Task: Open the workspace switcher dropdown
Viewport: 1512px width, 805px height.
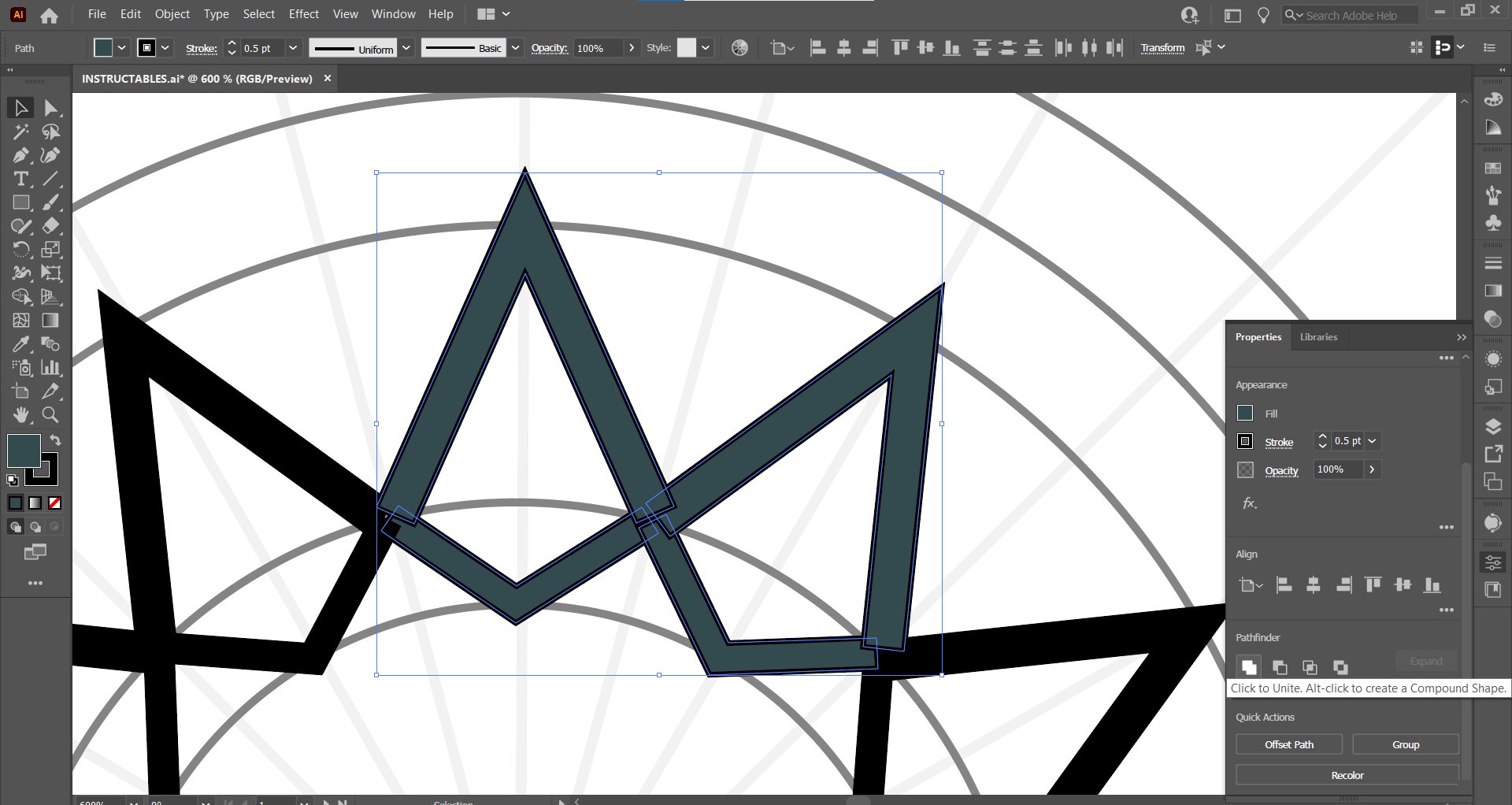Action: click(x=494, y=14)
